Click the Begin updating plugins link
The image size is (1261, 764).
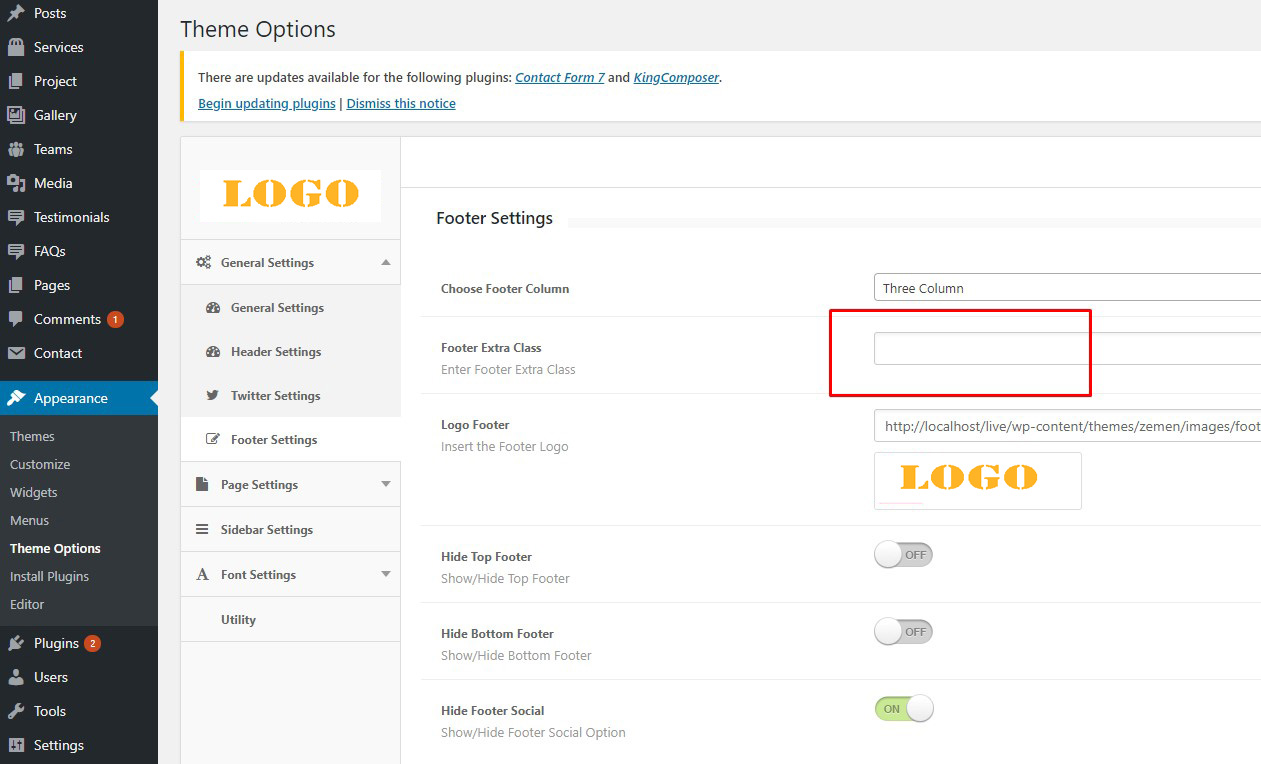click(x=266, y=104)
